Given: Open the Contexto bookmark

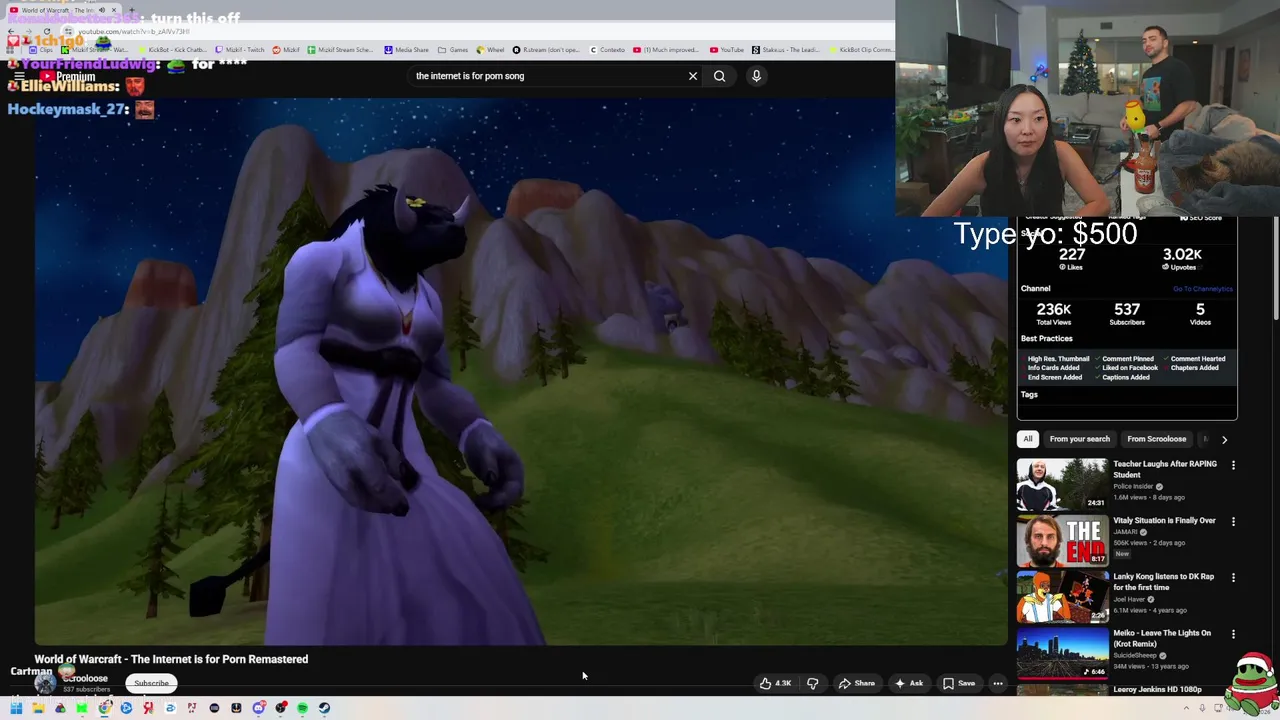Looking at the screenshot, I should (x=607, y=49).
